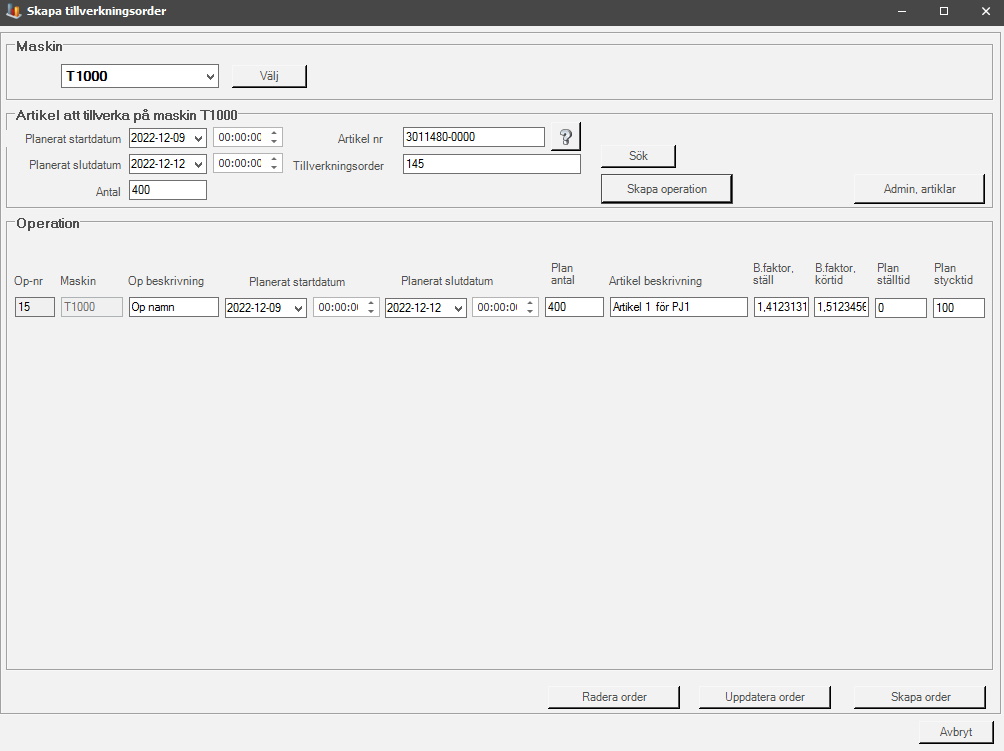Step down the operation row's start time

(x=371, y=312)
